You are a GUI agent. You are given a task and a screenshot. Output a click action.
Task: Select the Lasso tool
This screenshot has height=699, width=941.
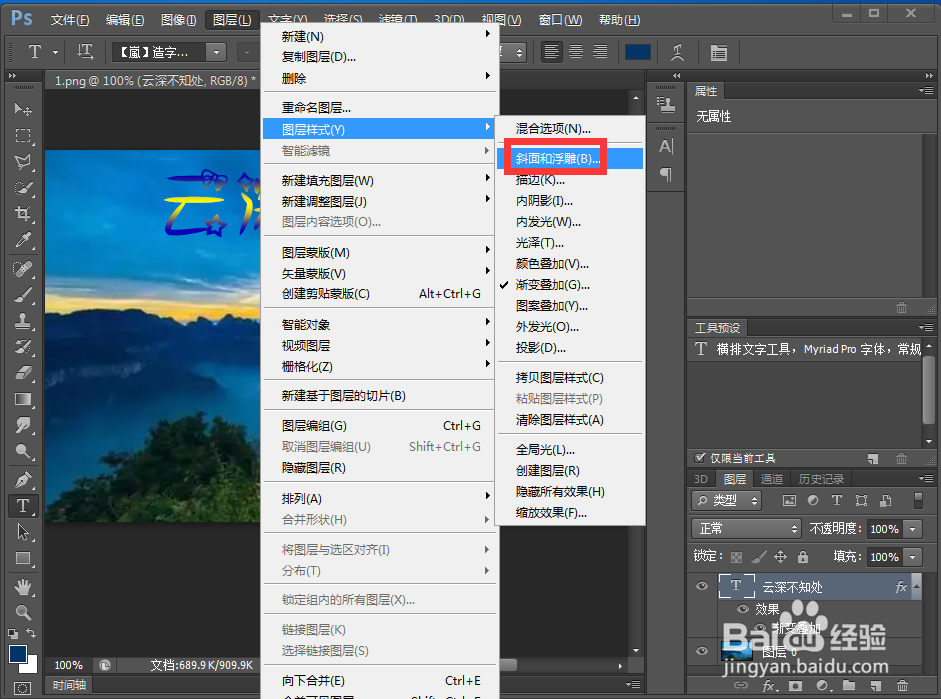tap(23, 161)
